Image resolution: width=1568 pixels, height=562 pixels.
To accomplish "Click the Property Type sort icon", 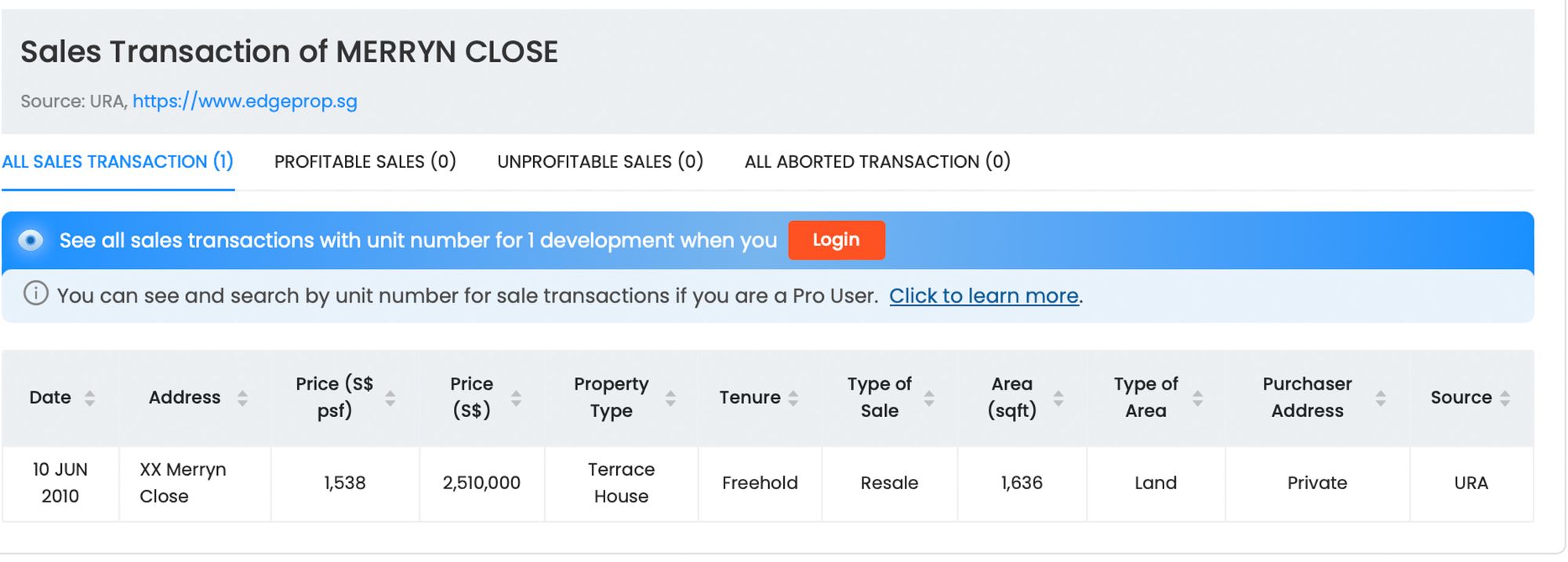I will [x=670, y=398].
